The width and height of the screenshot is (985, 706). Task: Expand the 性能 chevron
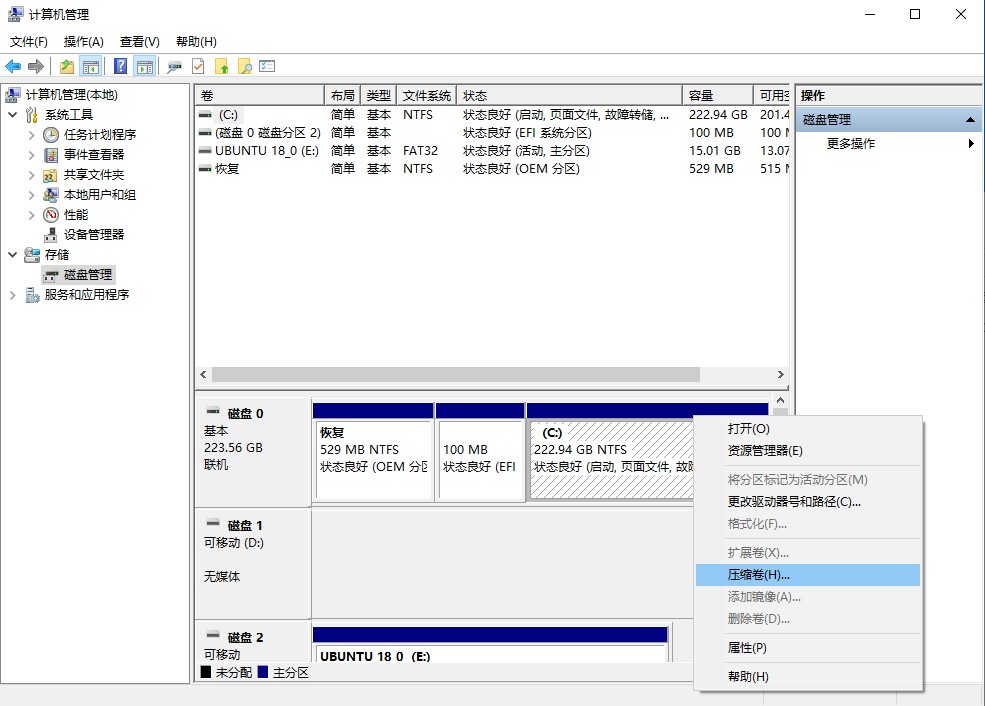click(x=31, y=215)
